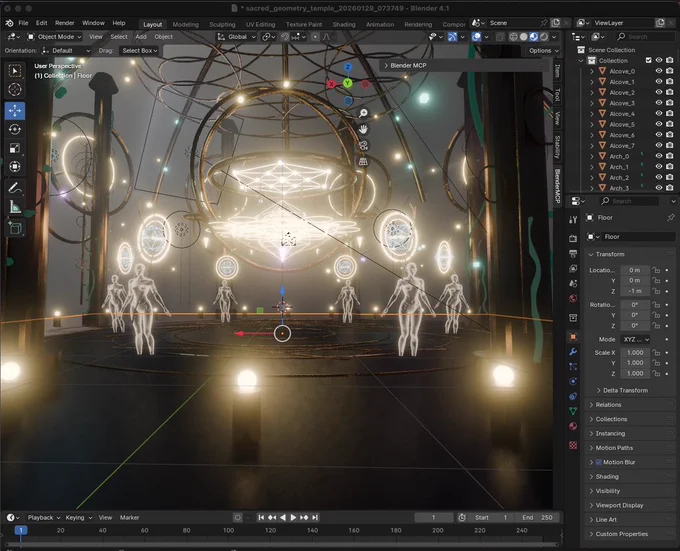Open the Material properties tab icon

click(x=573, y=426)
